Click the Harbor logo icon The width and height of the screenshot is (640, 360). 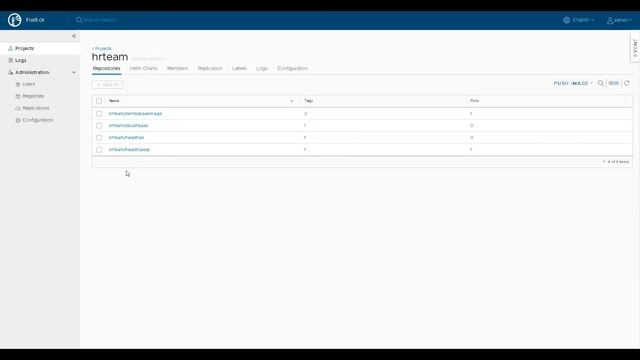click(15, 20)
